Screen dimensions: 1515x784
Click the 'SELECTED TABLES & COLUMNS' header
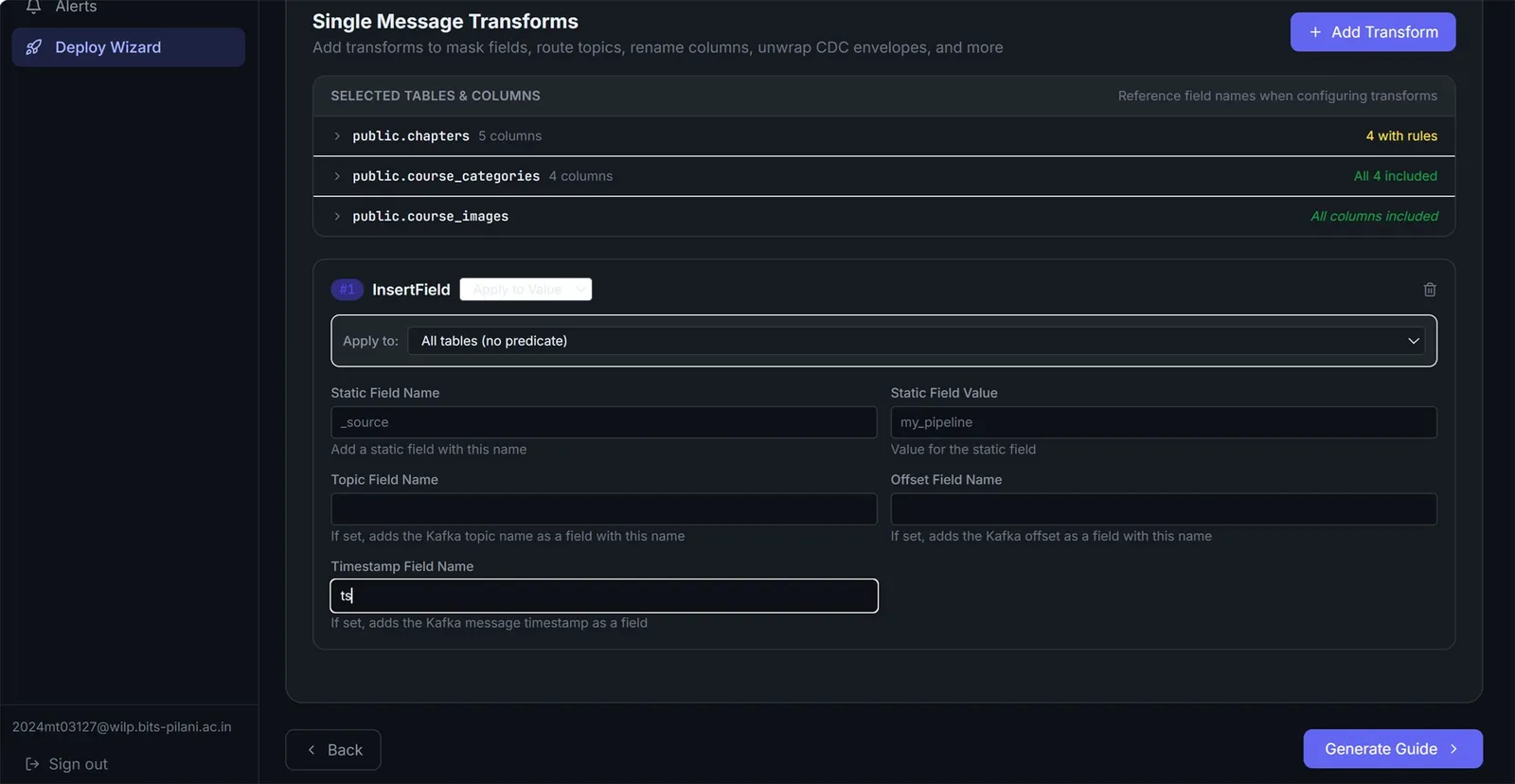[436, 96]
